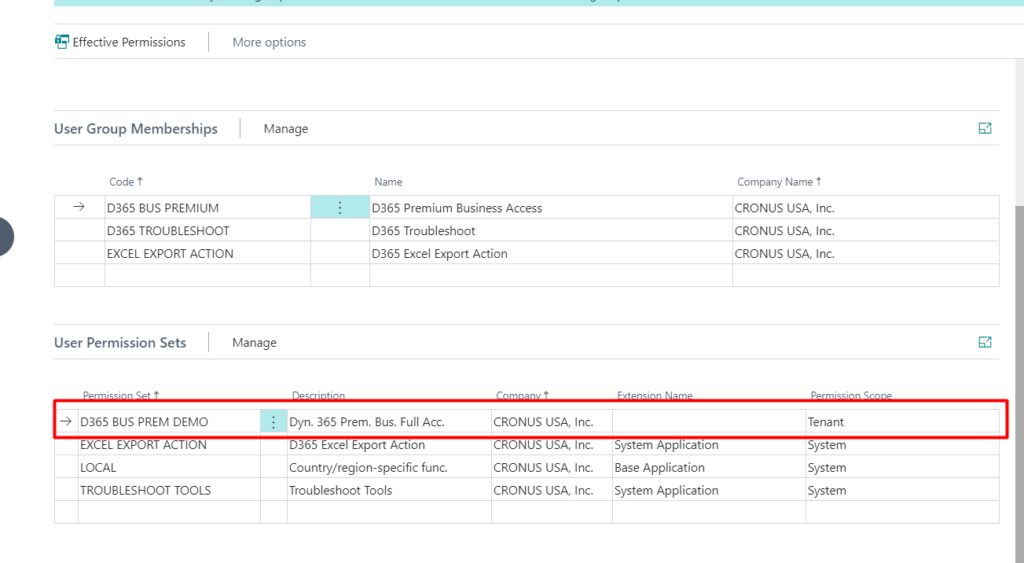Click Dyn. 365 Prem. Bus. Full Acc. description

click(x=389, y=422)
